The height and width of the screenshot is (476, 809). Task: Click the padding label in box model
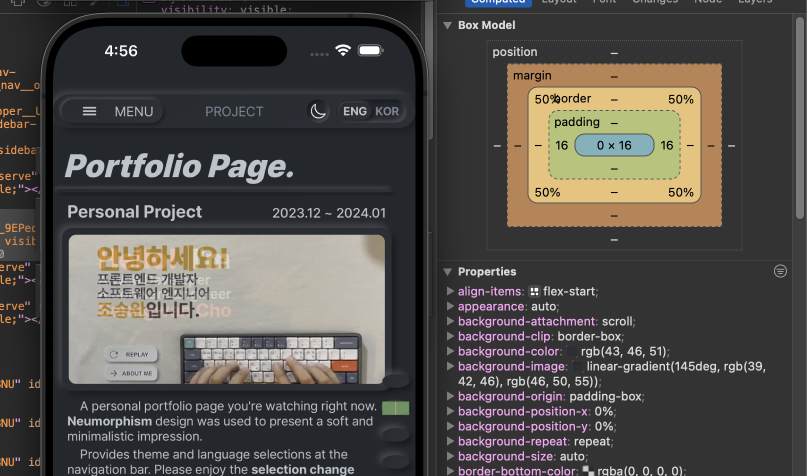[x=577, y=122]
